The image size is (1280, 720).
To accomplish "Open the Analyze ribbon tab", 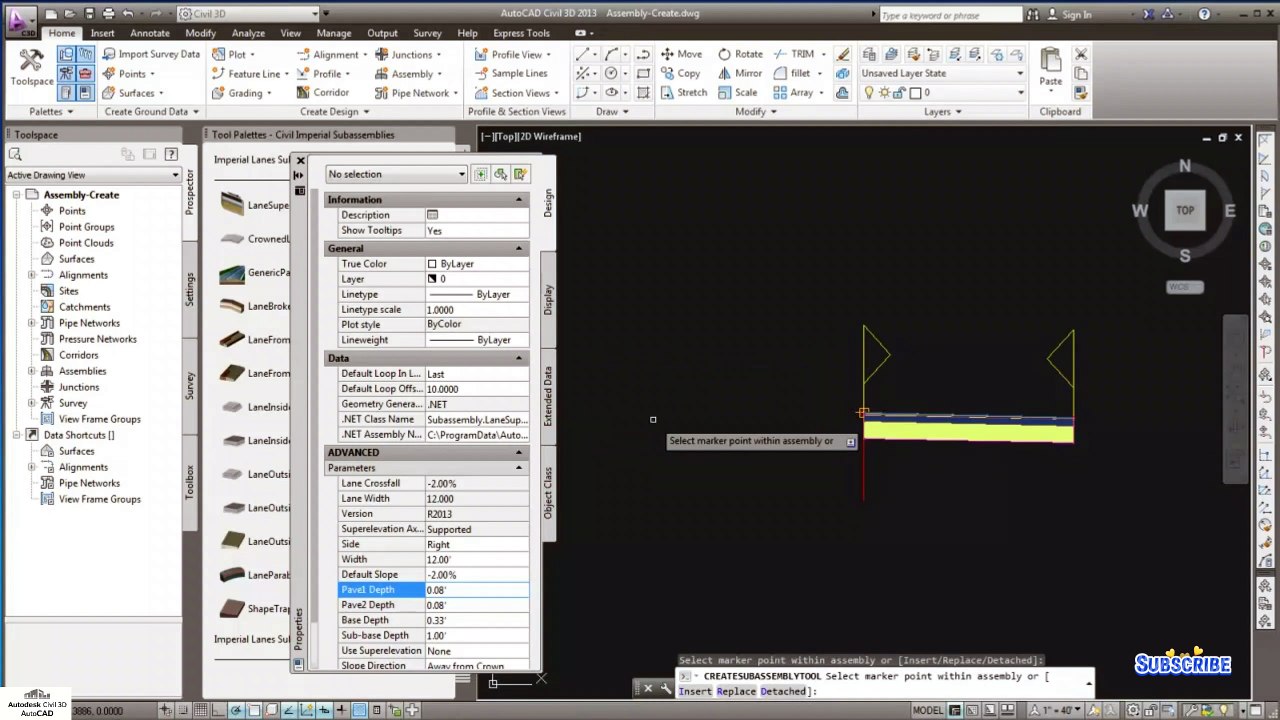I will 248,33.
